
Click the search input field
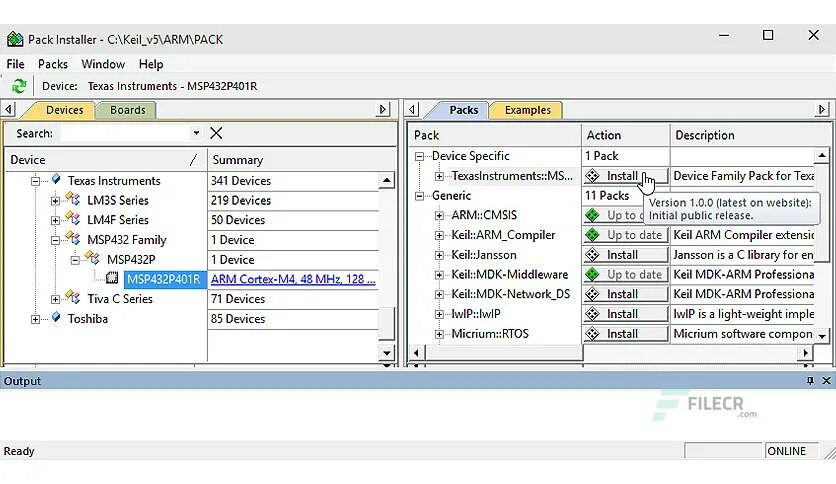(x=125, y=133)
